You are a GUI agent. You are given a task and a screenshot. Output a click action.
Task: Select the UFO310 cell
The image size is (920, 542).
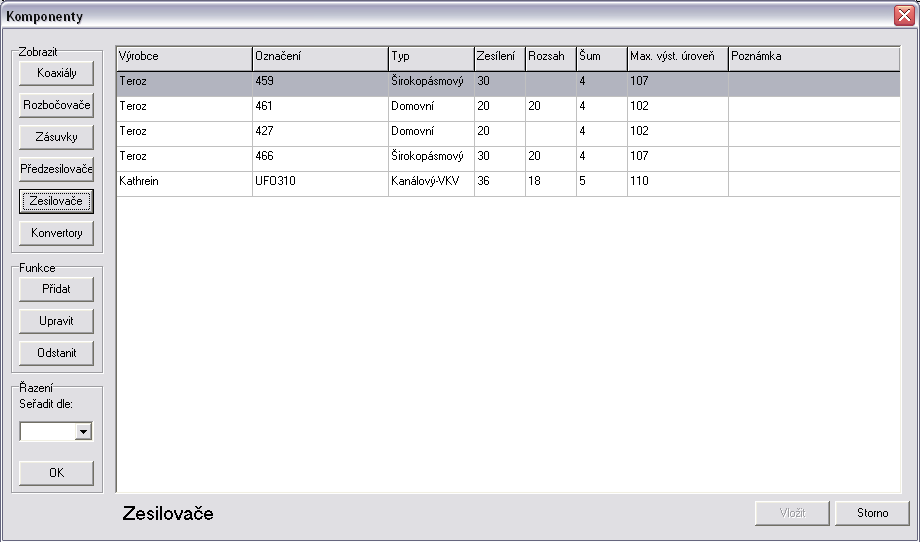pos(320,184)
